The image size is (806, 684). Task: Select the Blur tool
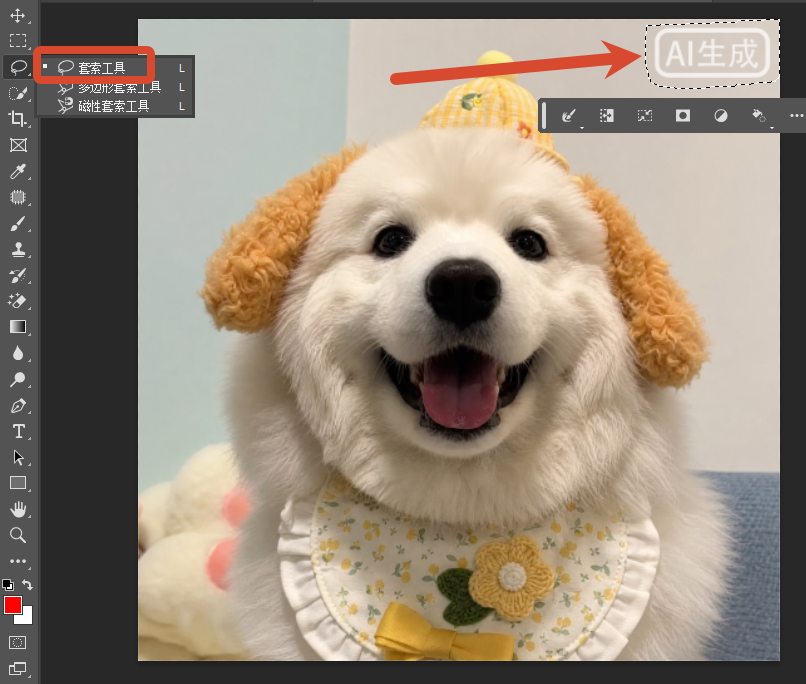click(x=17, y=354)
